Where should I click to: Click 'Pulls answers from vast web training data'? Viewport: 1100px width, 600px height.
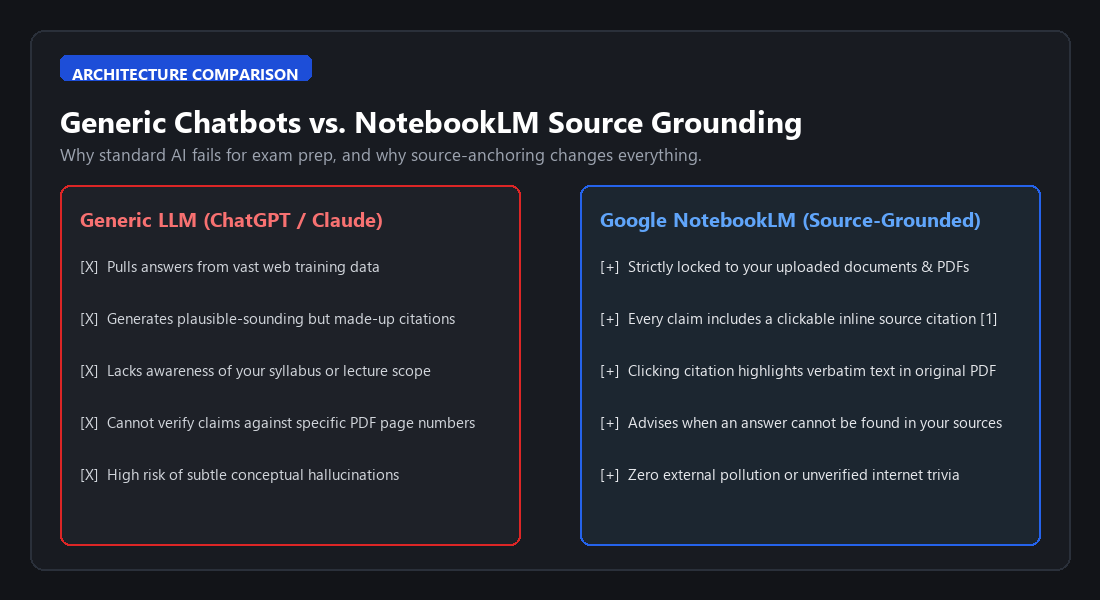(243, 267)
